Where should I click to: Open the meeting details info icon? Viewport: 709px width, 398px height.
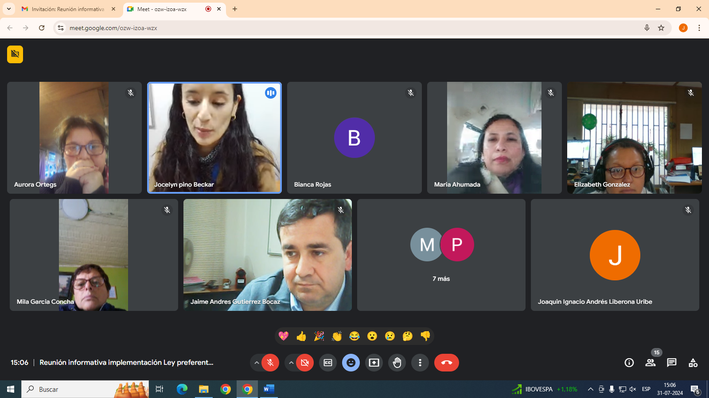click(629, 362)
